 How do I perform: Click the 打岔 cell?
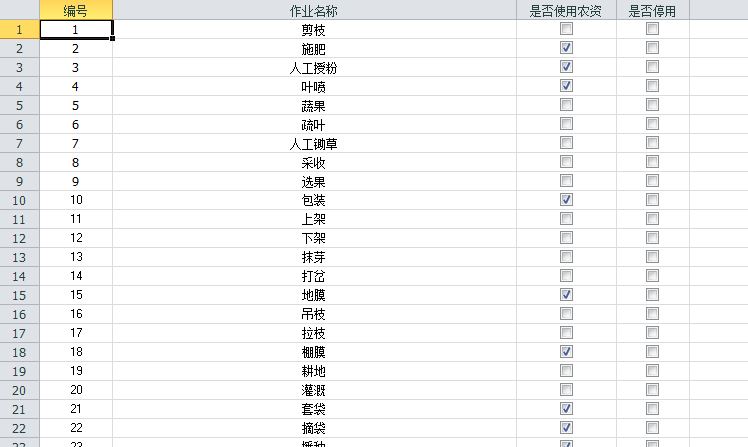coord(314,276)
